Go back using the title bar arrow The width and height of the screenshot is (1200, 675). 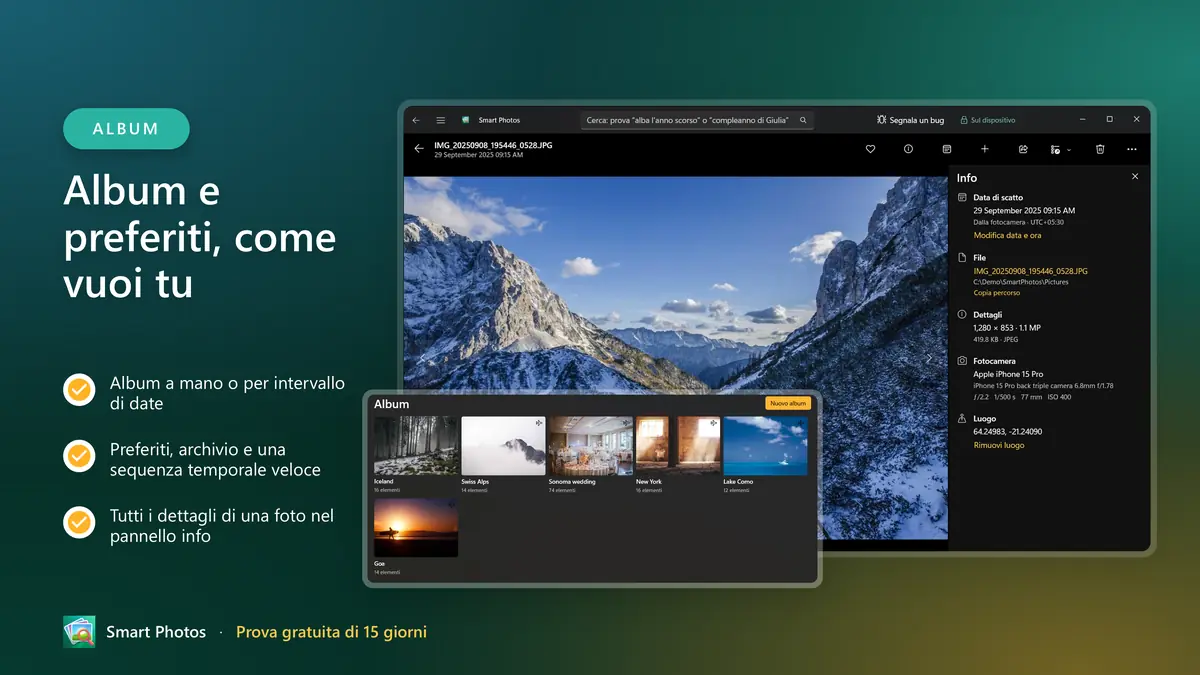tap(417, 120)
